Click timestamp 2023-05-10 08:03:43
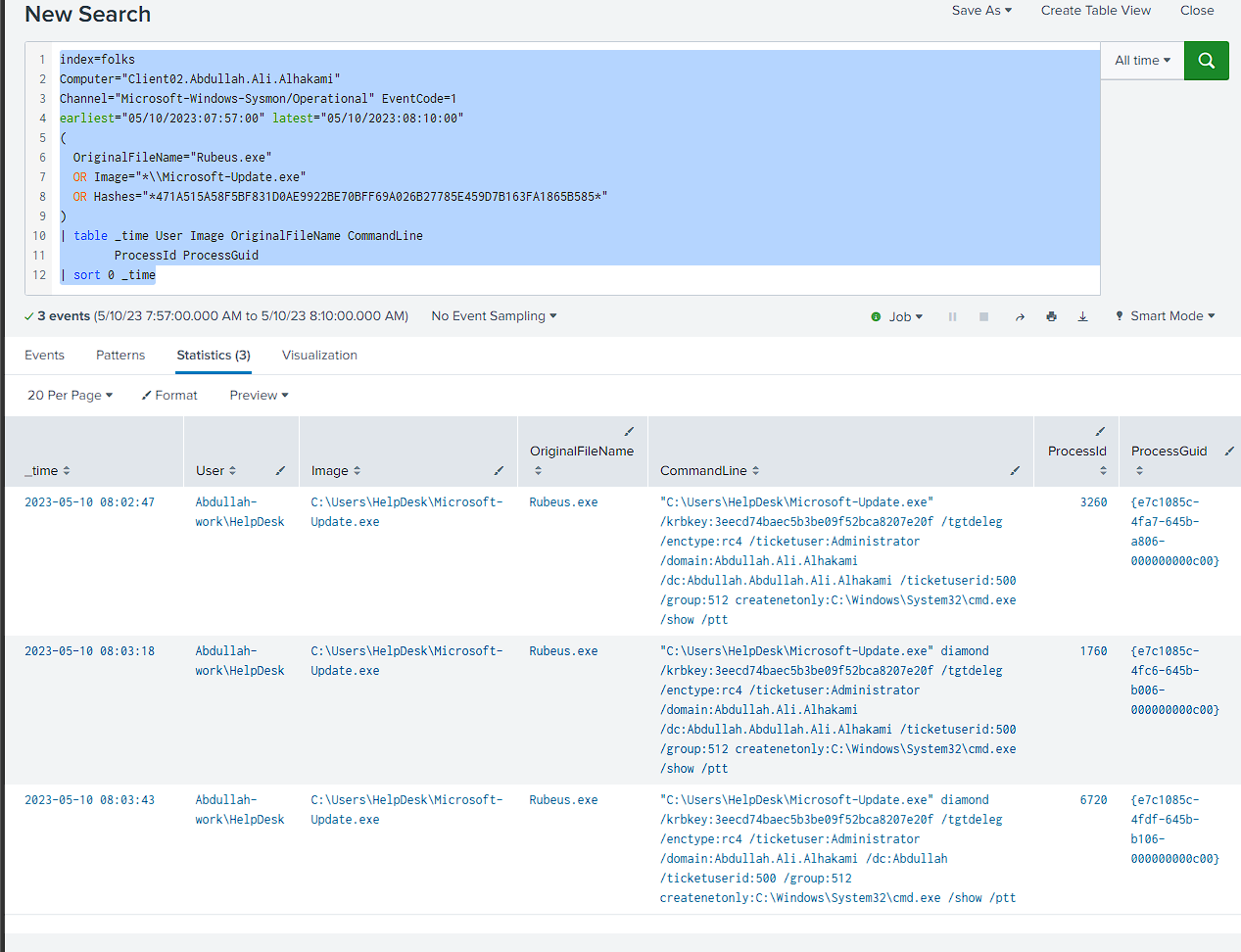Screen dimensions: 1241x952 (89, 800)
